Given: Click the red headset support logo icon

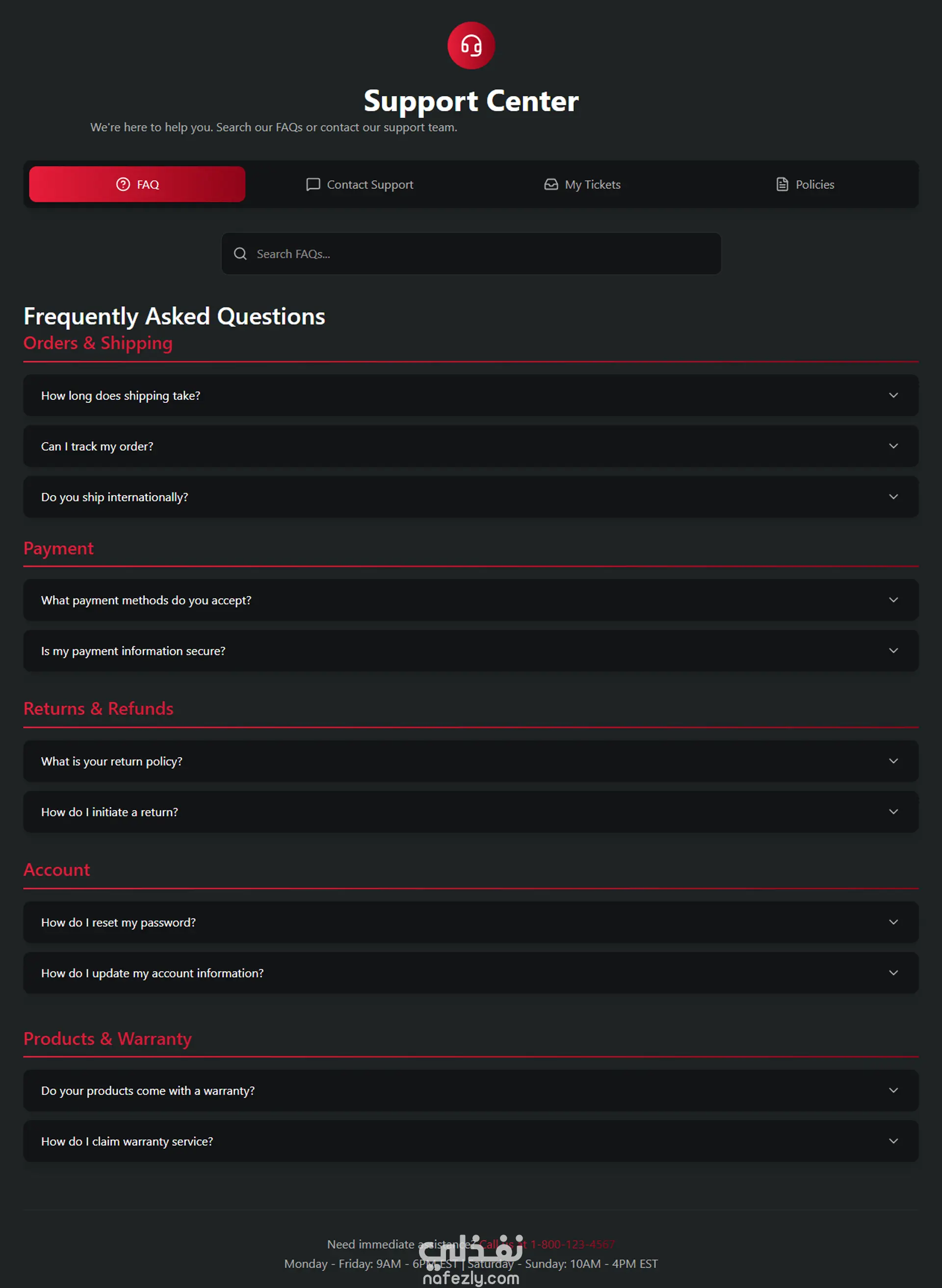Looking at the screenshot, I should click(x=471, y=46).
